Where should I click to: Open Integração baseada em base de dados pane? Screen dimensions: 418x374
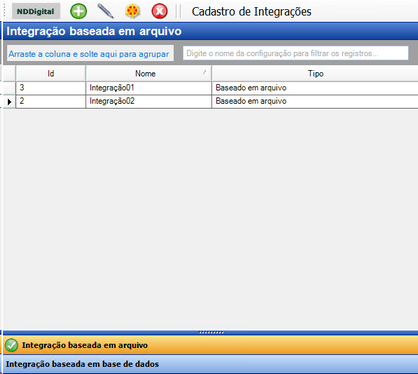[211, 364]
